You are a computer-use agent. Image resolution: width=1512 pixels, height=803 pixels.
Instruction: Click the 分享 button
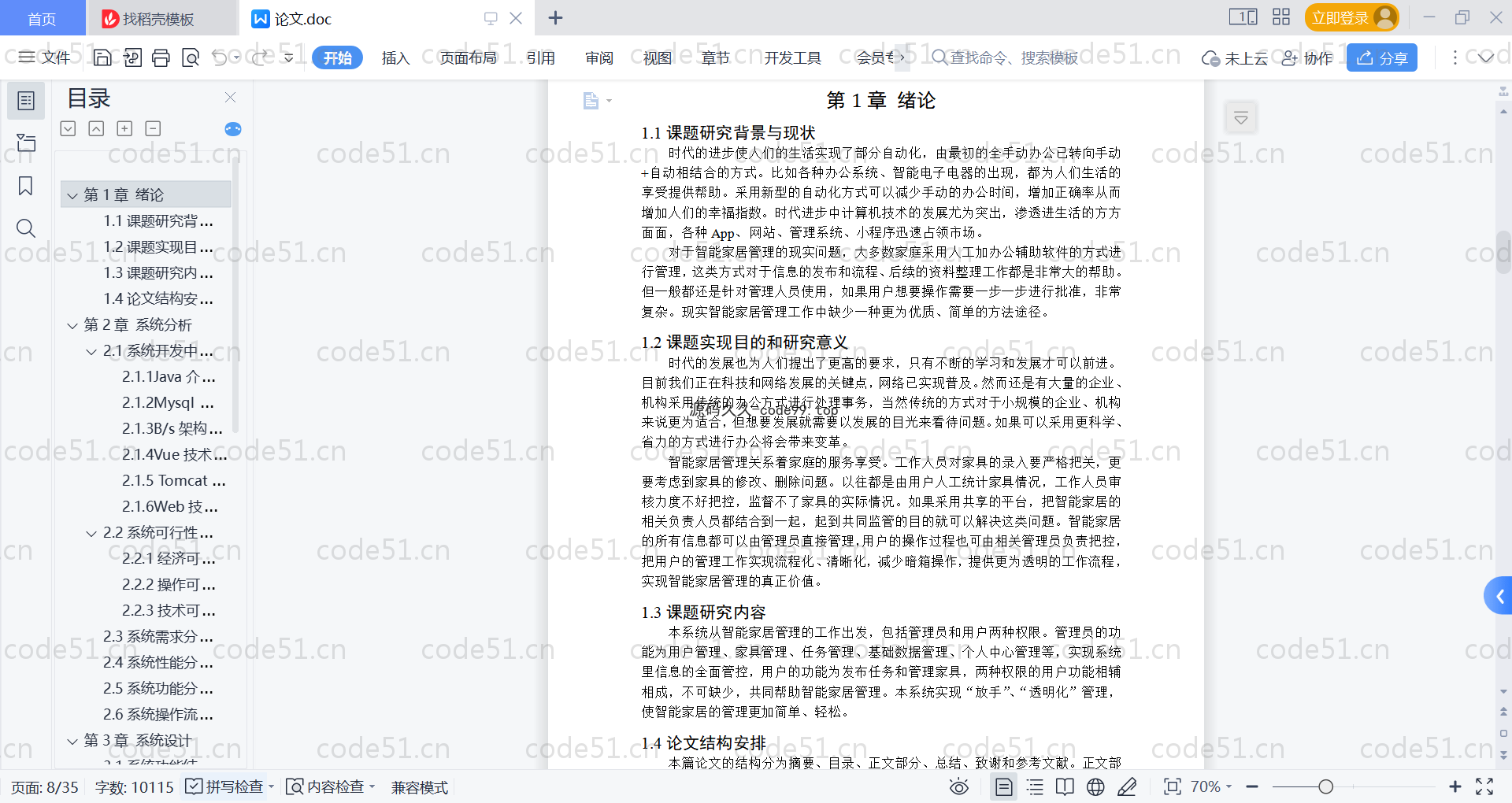pos(1382,57)
